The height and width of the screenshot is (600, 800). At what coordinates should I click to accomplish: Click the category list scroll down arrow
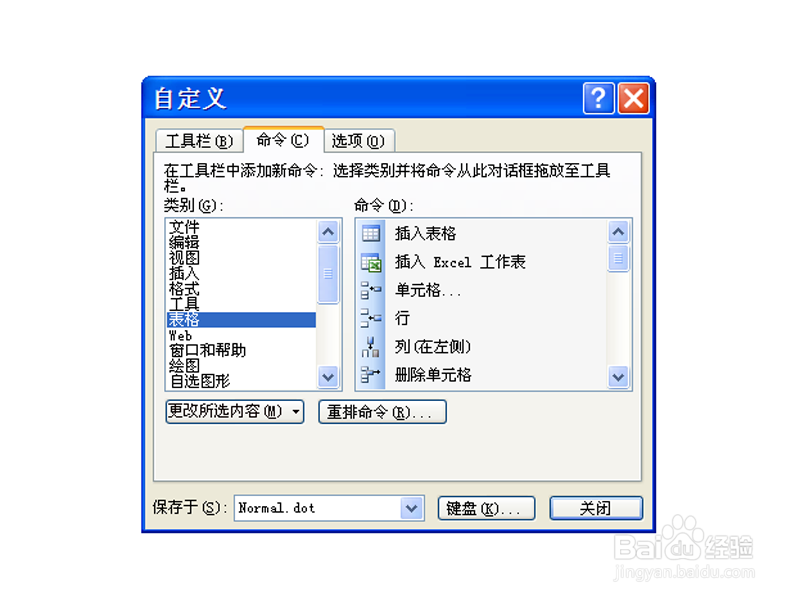click(x=328, y=378)
